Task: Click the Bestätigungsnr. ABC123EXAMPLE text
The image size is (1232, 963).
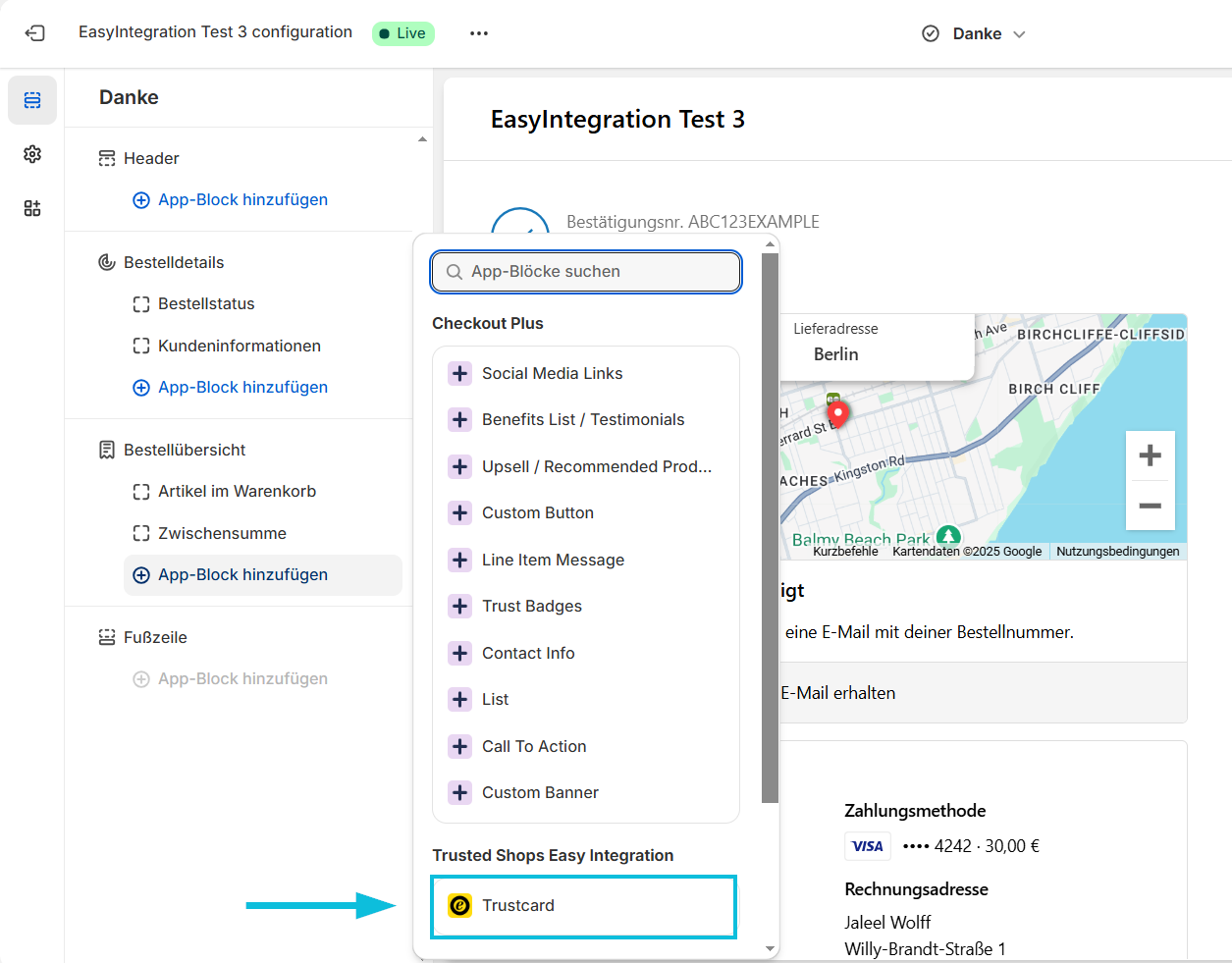Action: coord(693,222)
